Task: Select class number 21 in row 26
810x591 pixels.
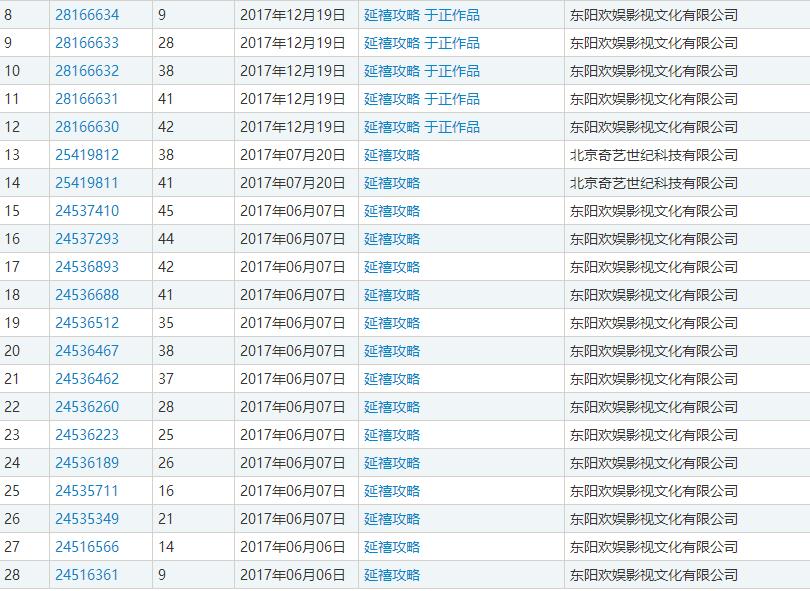Action: point(166,519)
